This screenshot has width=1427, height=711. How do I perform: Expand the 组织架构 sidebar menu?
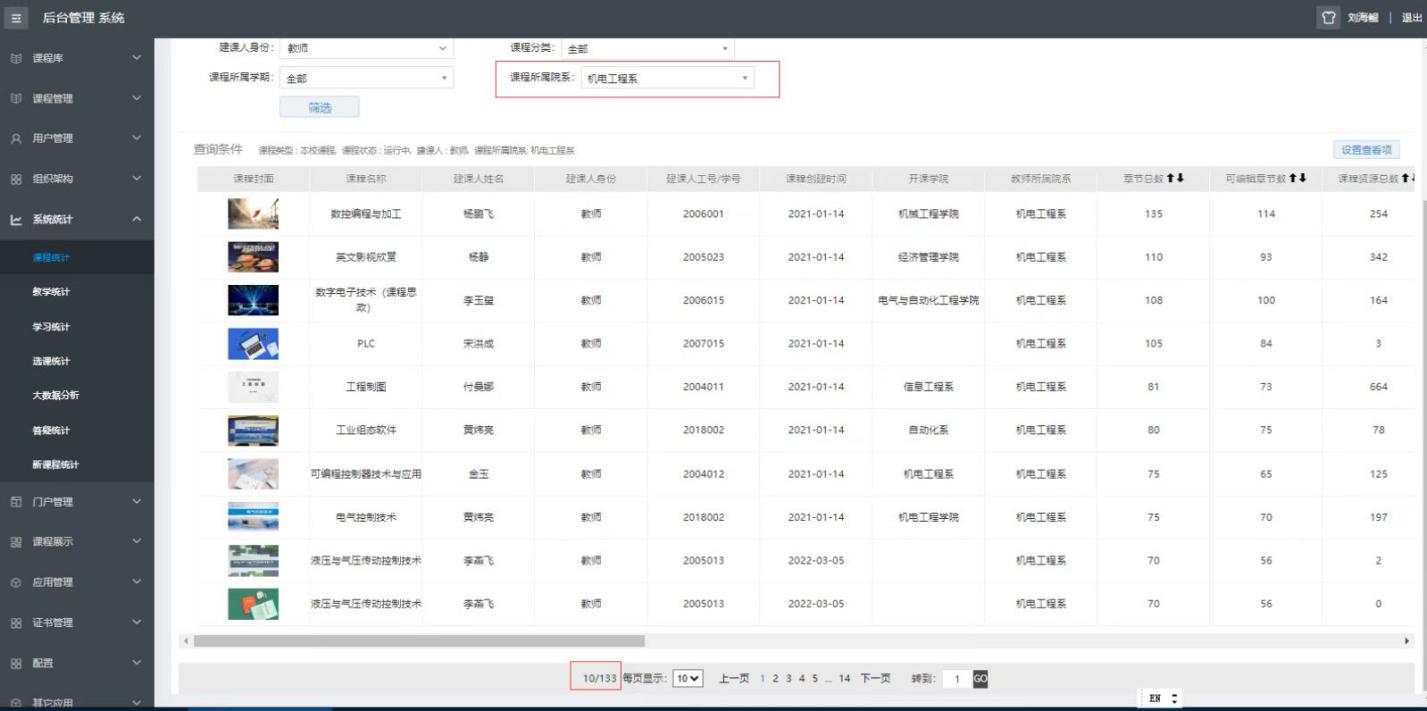137,179
